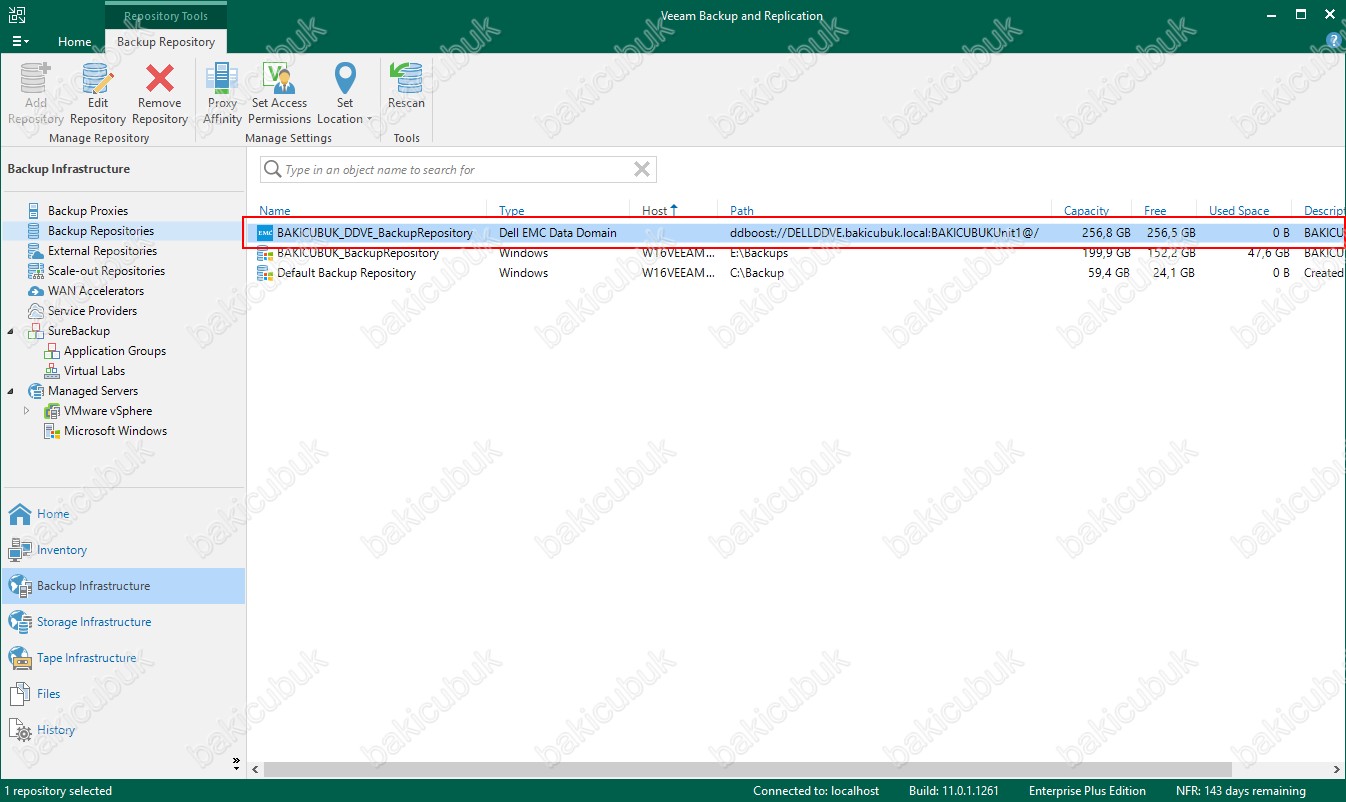Click the Dell EMC Data Domain type cell
1346x802 pixels.
point(557,233)
